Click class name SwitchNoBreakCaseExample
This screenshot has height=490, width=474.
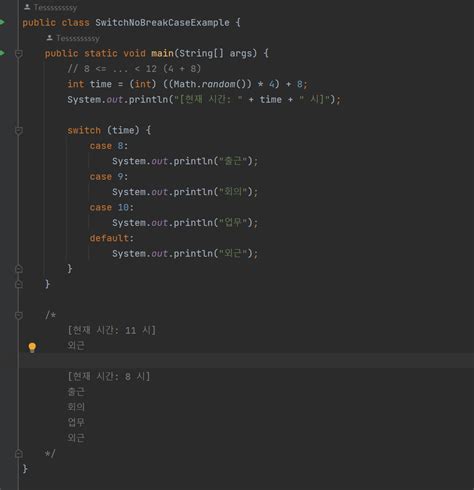(x=162, y=23)
